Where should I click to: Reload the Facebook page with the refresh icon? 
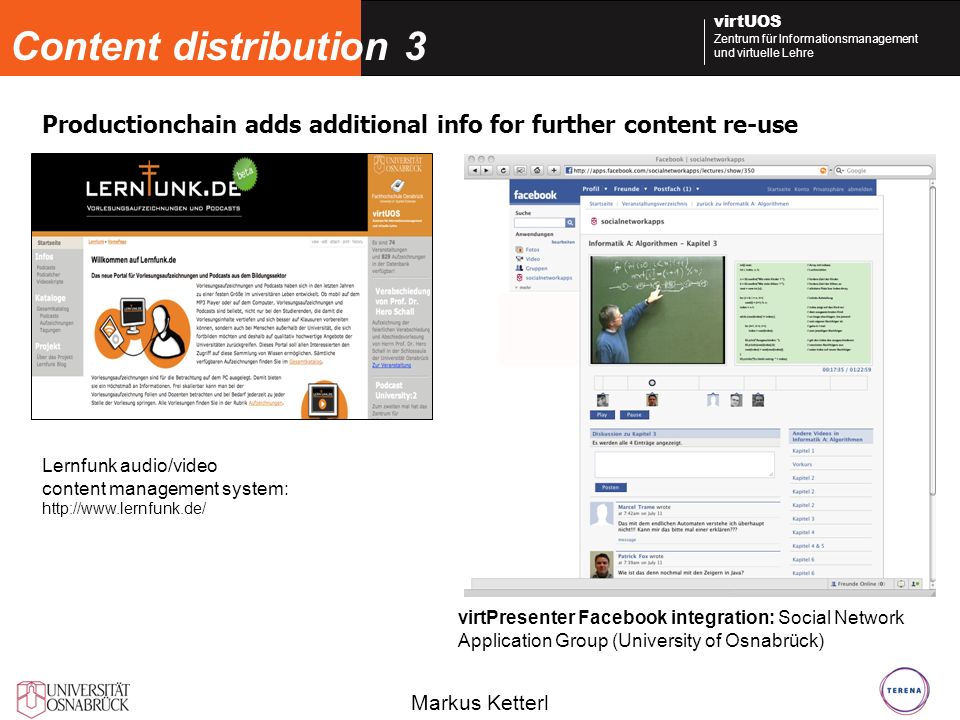point(503,170)
